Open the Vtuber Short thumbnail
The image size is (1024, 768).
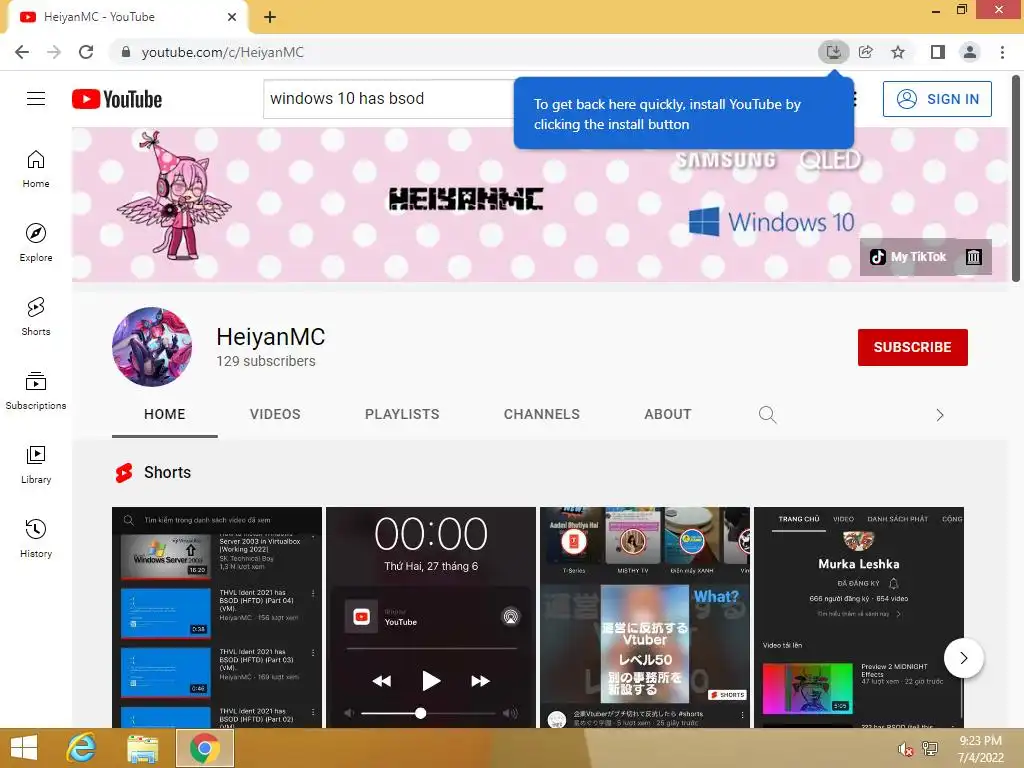pos(645,617)
